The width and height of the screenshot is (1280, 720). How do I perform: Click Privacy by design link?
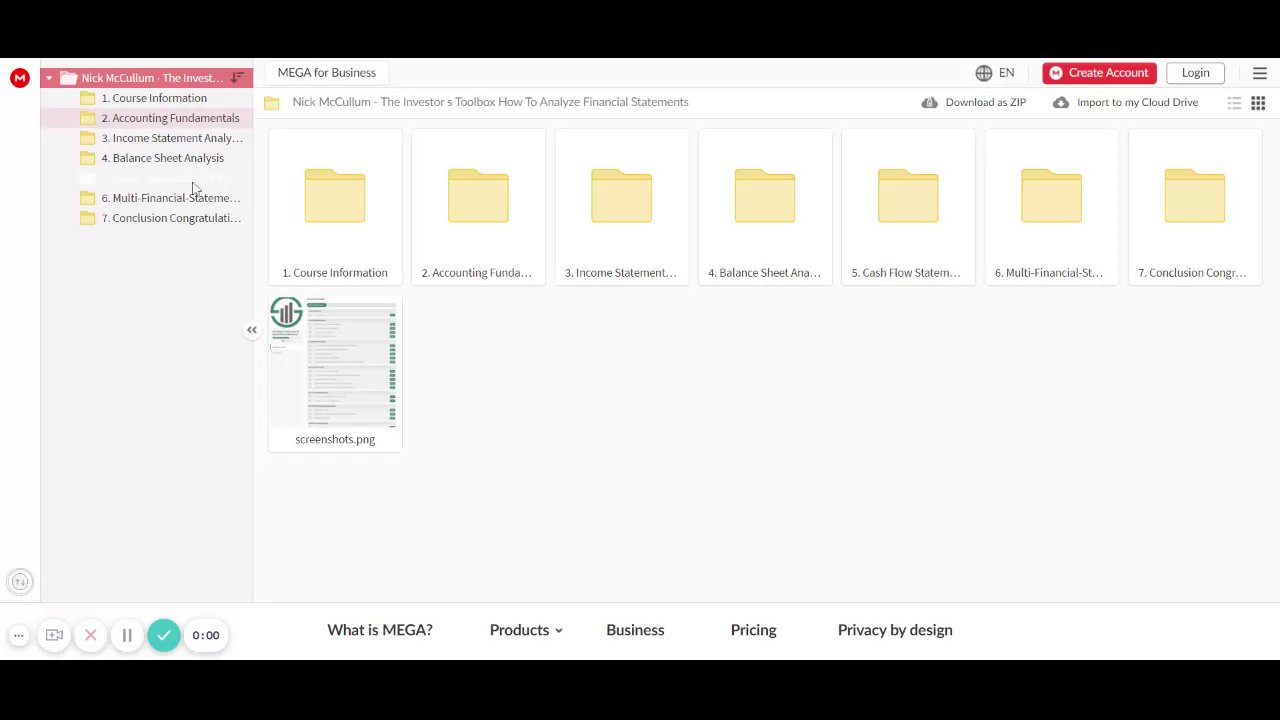point(895,630)
